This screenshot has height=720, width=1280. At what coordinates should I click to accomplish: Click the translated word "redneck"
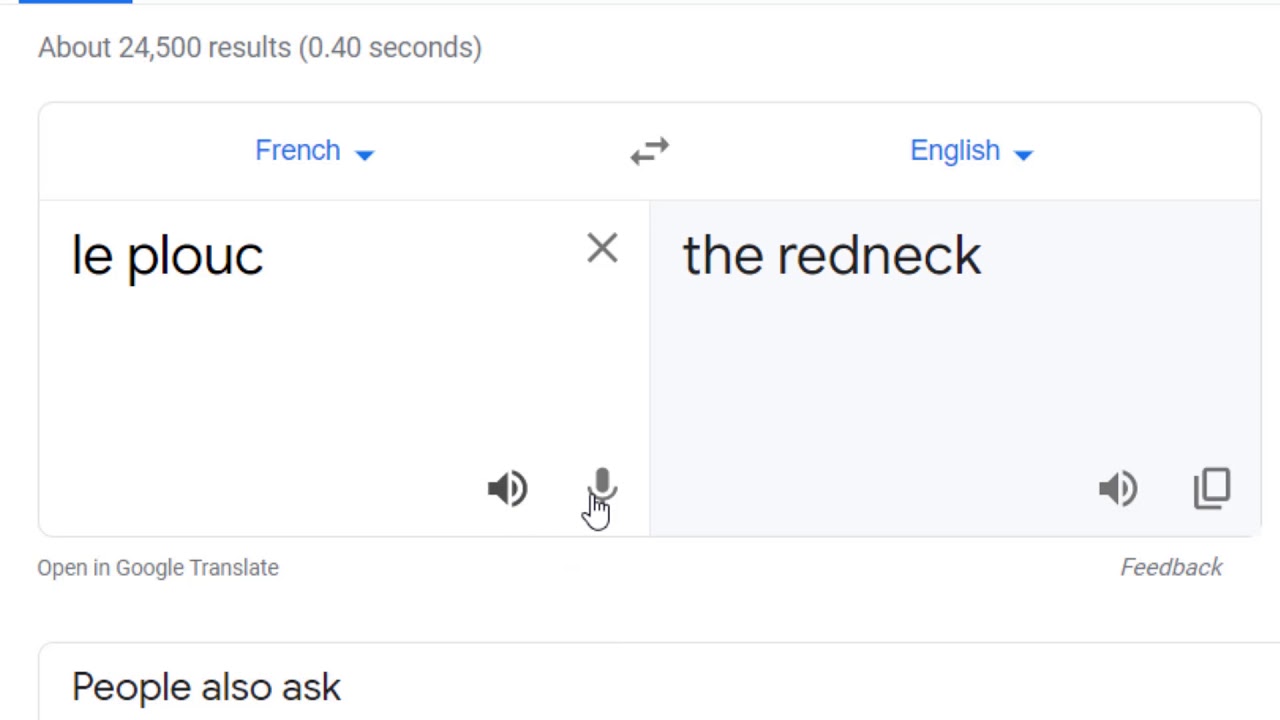point(880,256)
